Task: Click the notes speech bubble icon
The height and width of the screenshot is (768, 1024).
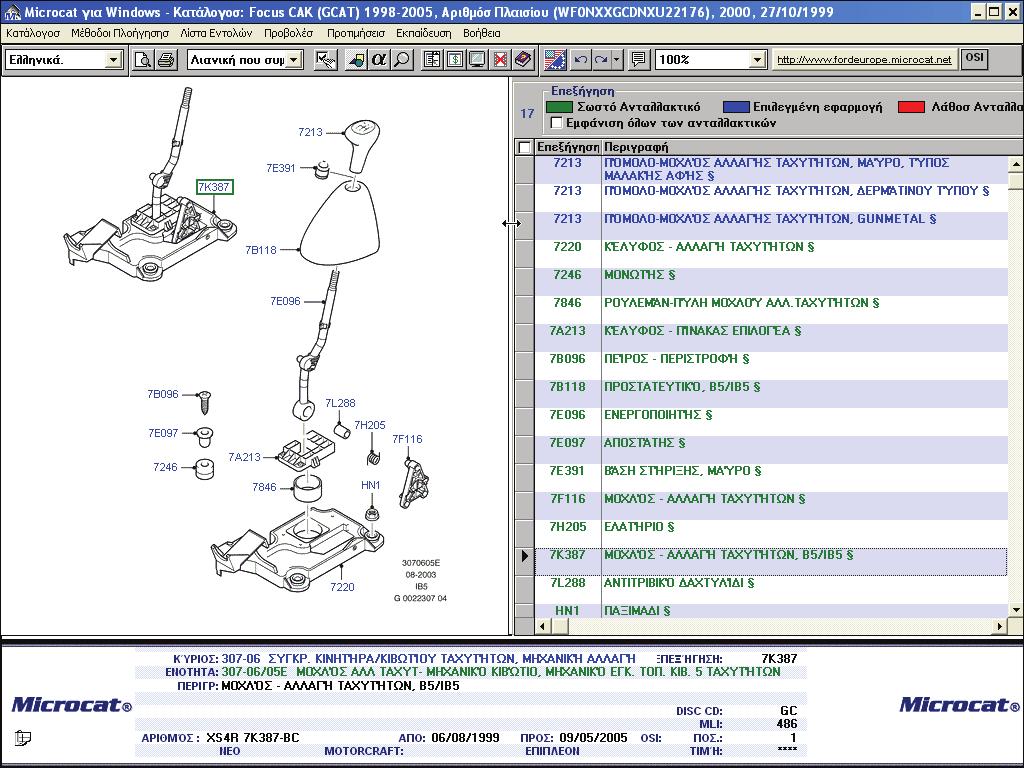Action: (x=638, y=60)
